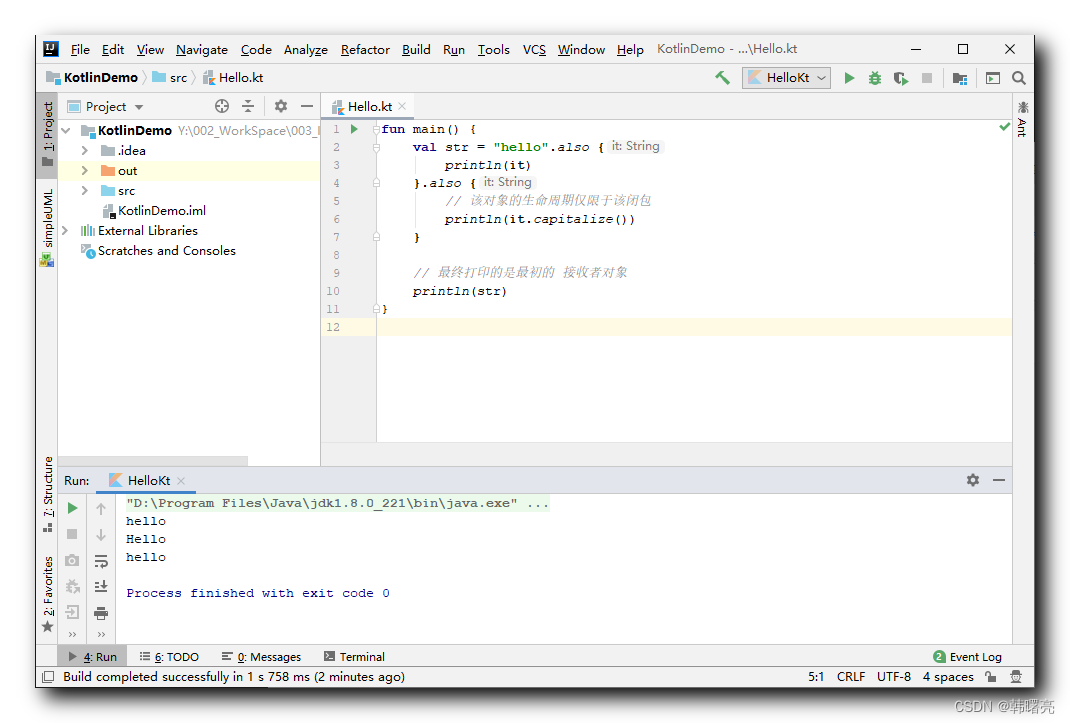Open the 6: TODO tool window

(169, 657)
